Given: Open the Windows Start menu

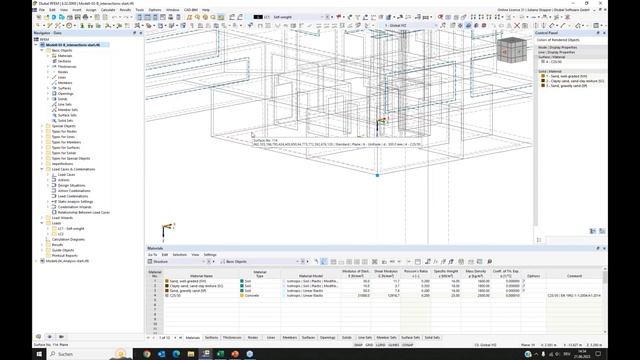Looking at the screenshot, I should pos(39,354).
